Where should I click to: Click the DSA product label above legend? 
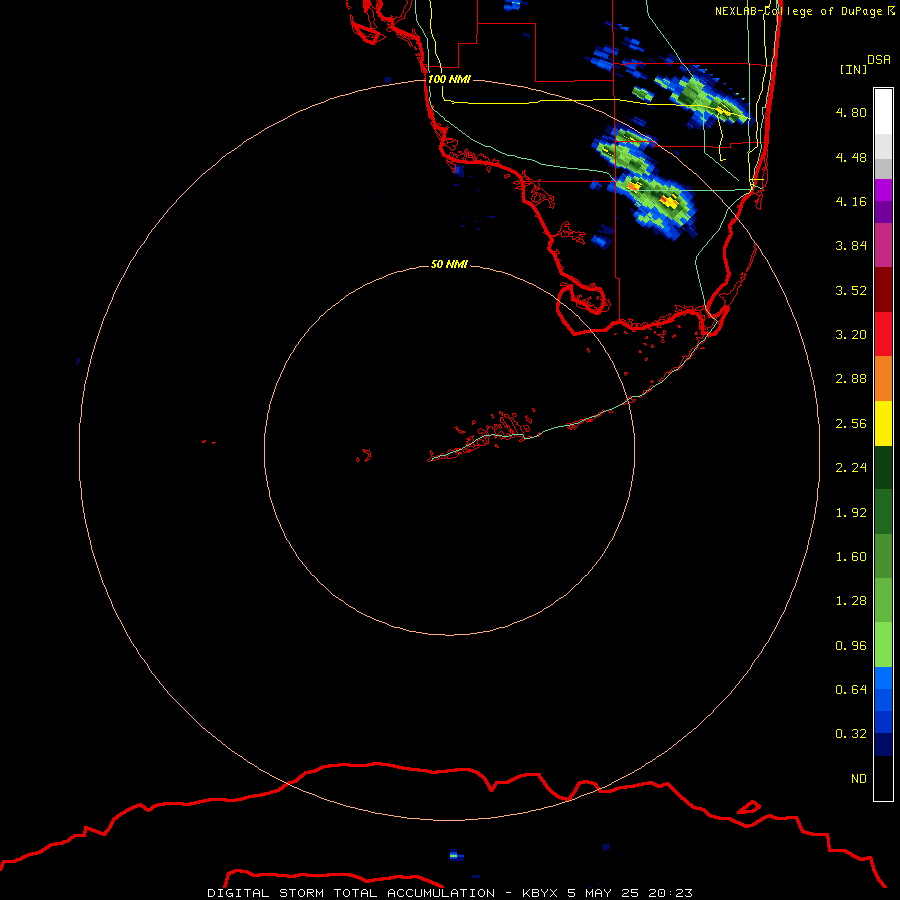[x=879, y=60]
